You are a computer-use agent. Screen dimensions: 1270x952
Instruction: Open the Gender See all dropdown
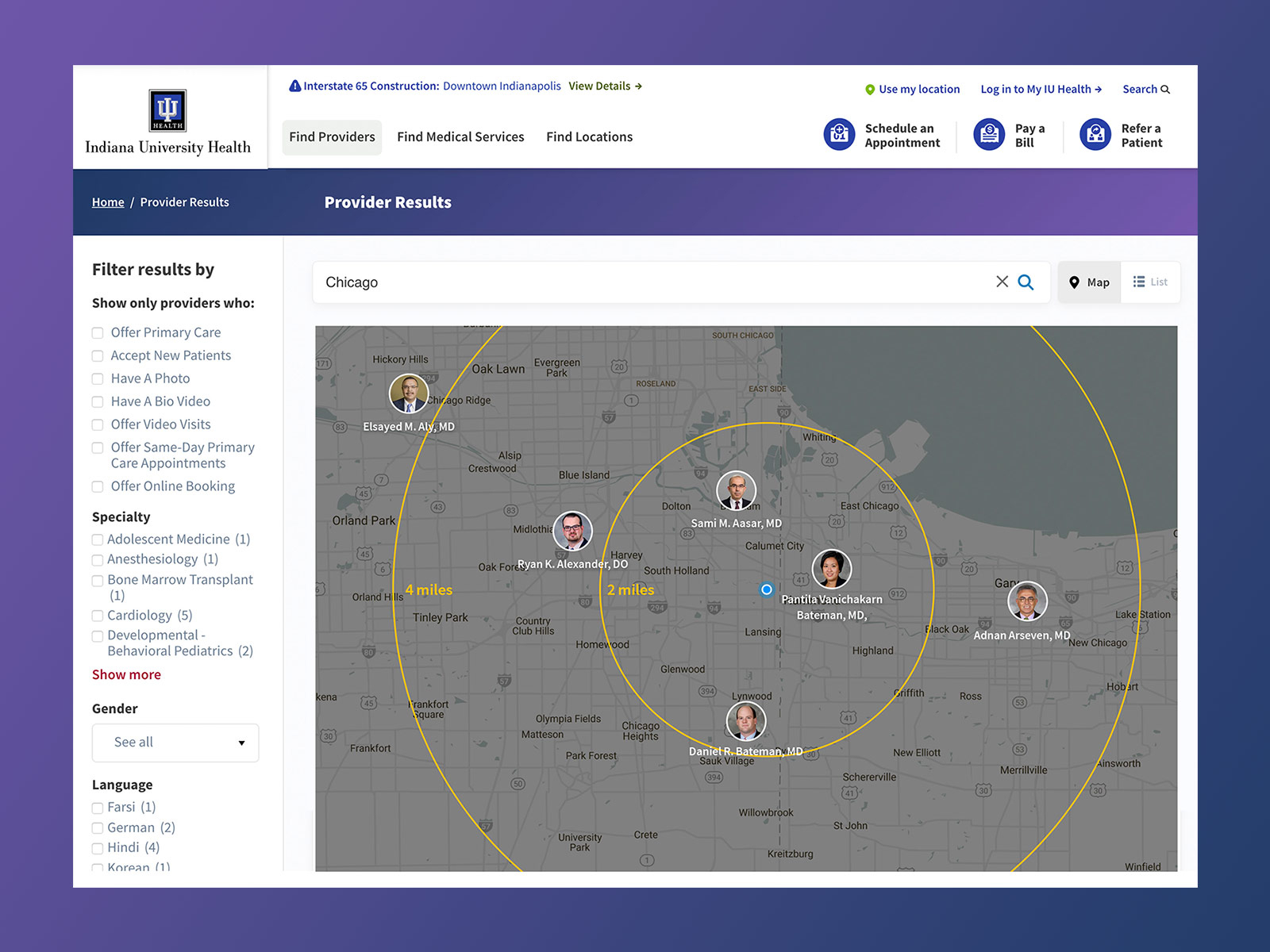[175, 743]
